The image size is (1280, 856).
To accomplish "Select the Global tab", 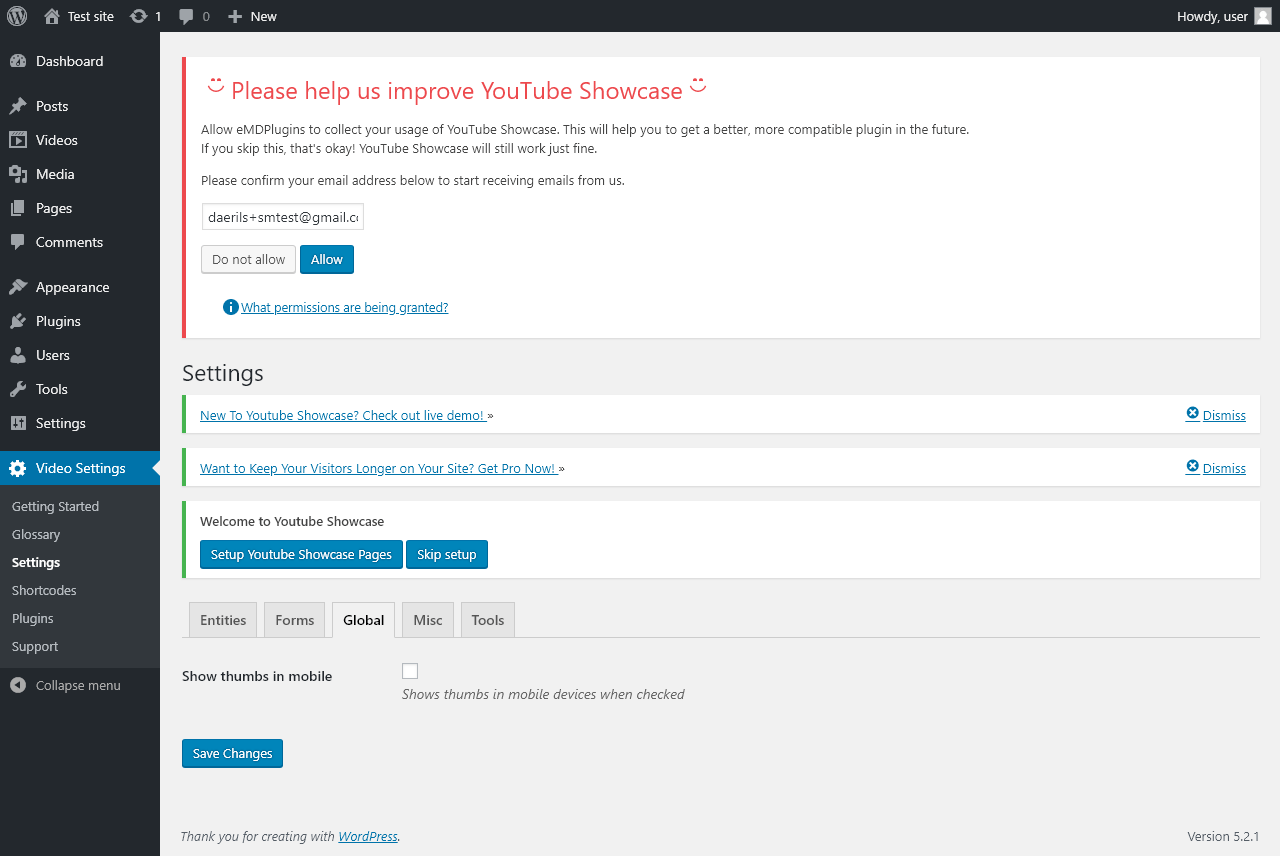I will (x=364, y=620).
